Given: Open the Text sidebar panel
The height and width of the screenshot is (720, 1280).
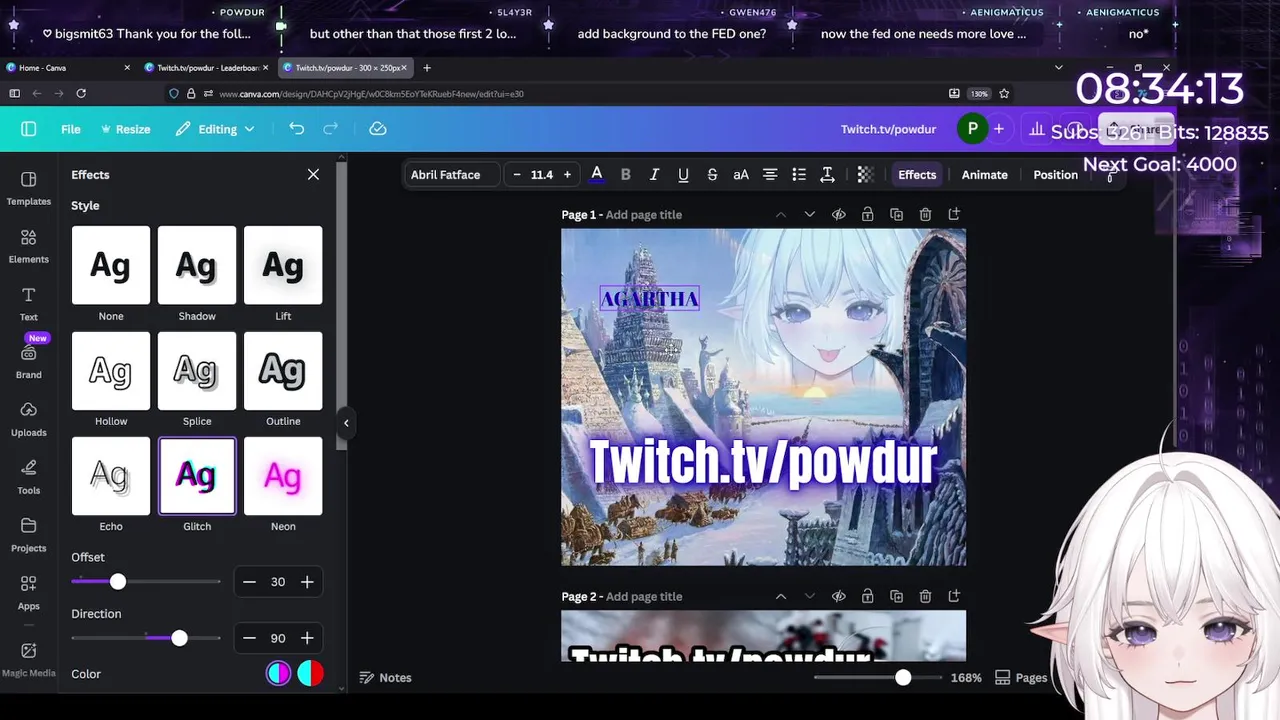Looking at the screenshot, I should [x=28, y=304].
